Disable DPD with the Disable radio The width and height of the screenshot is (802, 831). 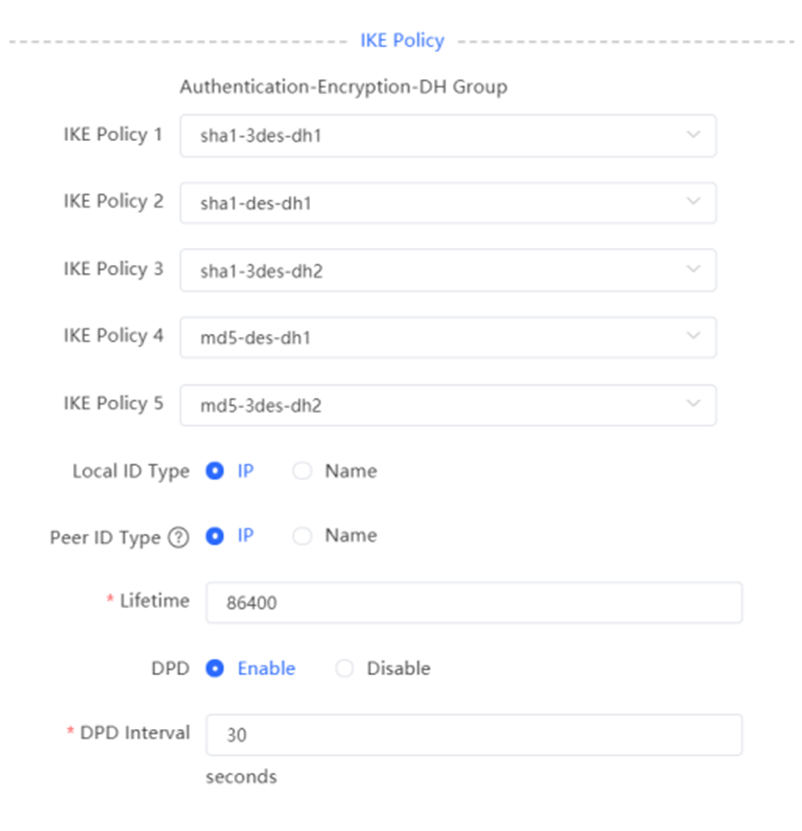[345, 668]
